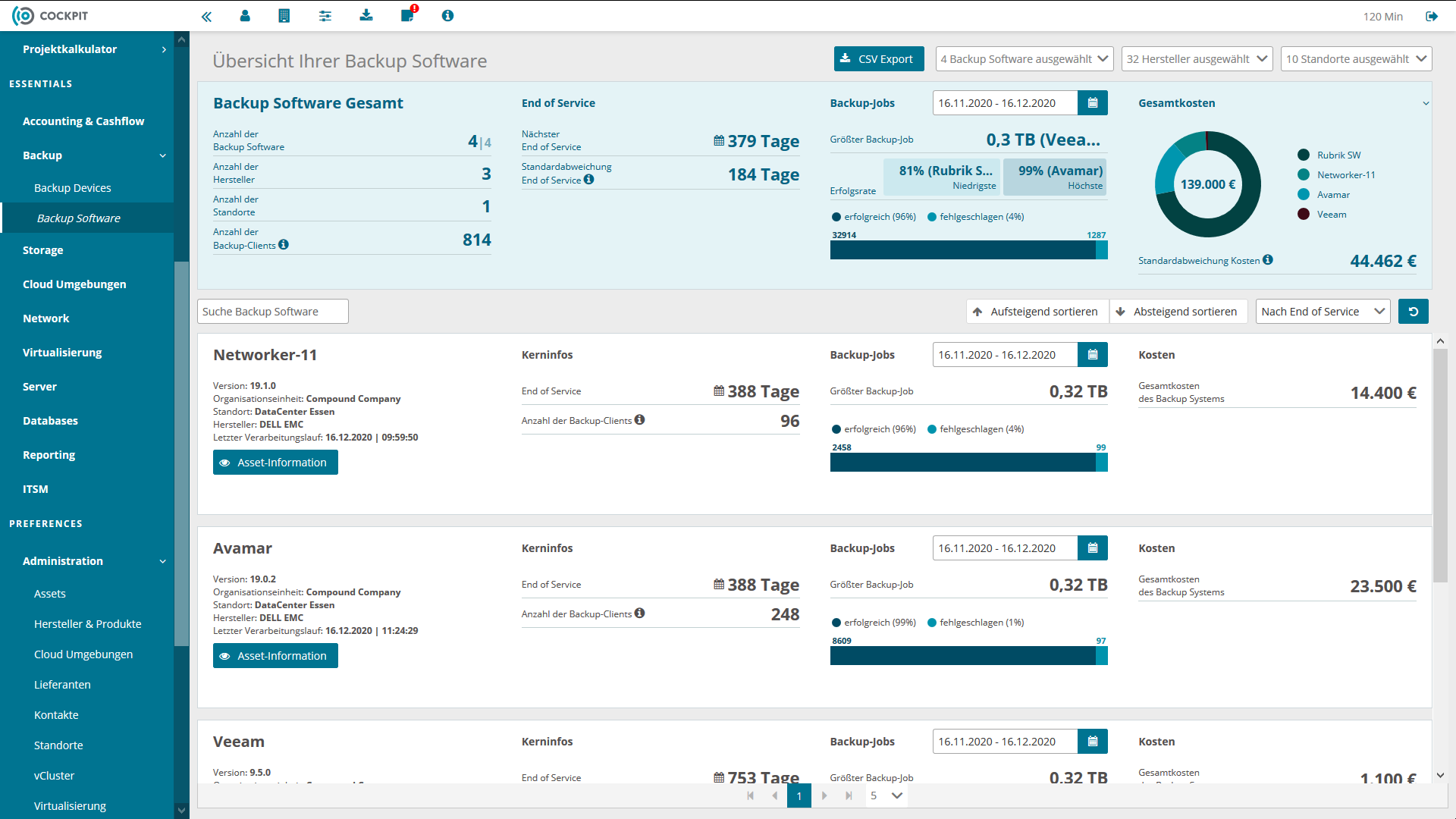Go to previous page in pagination
1456x819 pixels.
coord(774,795)
